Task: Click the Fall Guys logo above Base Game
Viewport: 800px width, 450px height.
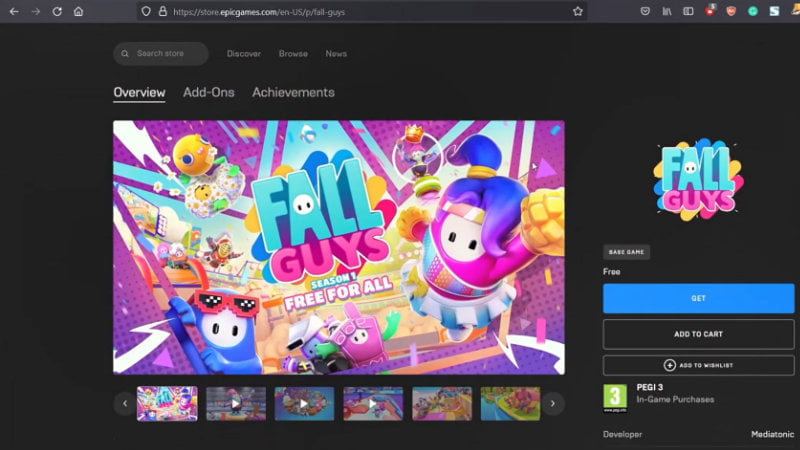Action: pos(698,180)
